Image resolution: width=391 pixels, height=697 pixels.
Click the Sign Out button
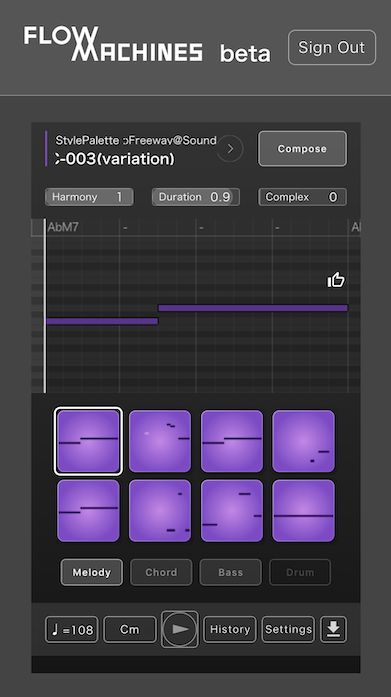pos(332,47)
